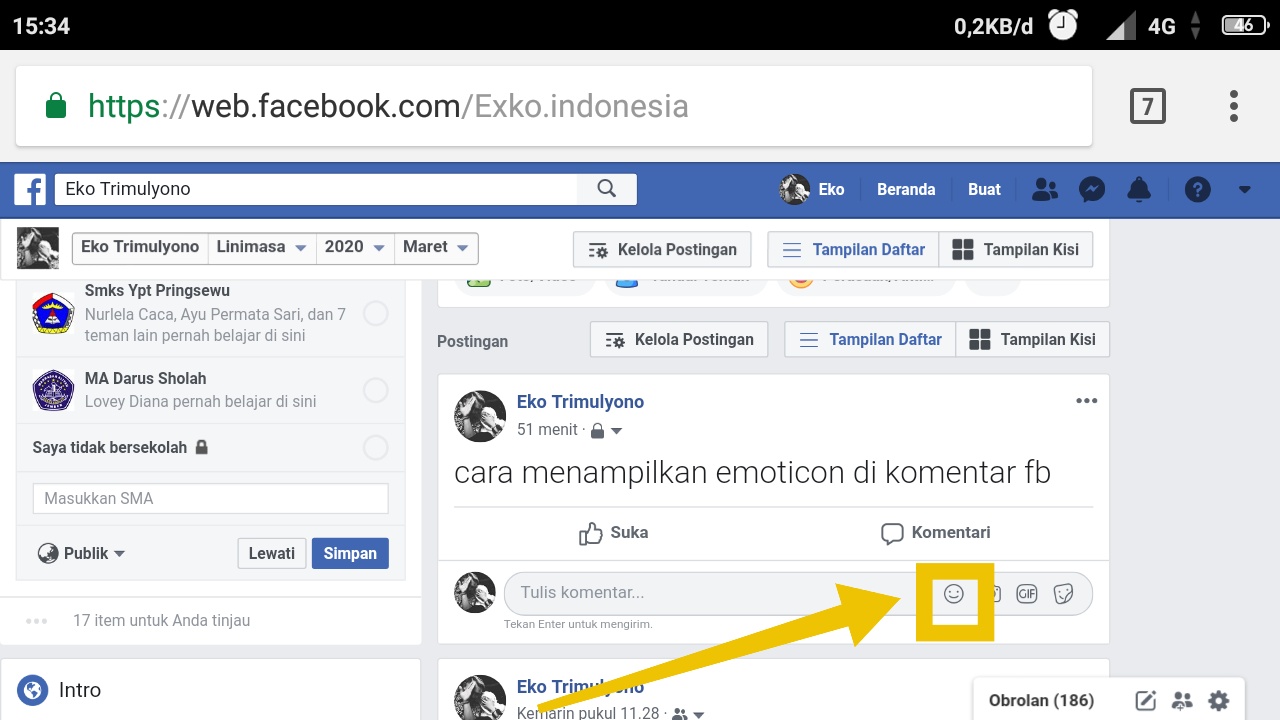Click the battery status indicator
The width and height of the screenshot is (1280, 720).
pyautogui.click(x=1245, y=25)
